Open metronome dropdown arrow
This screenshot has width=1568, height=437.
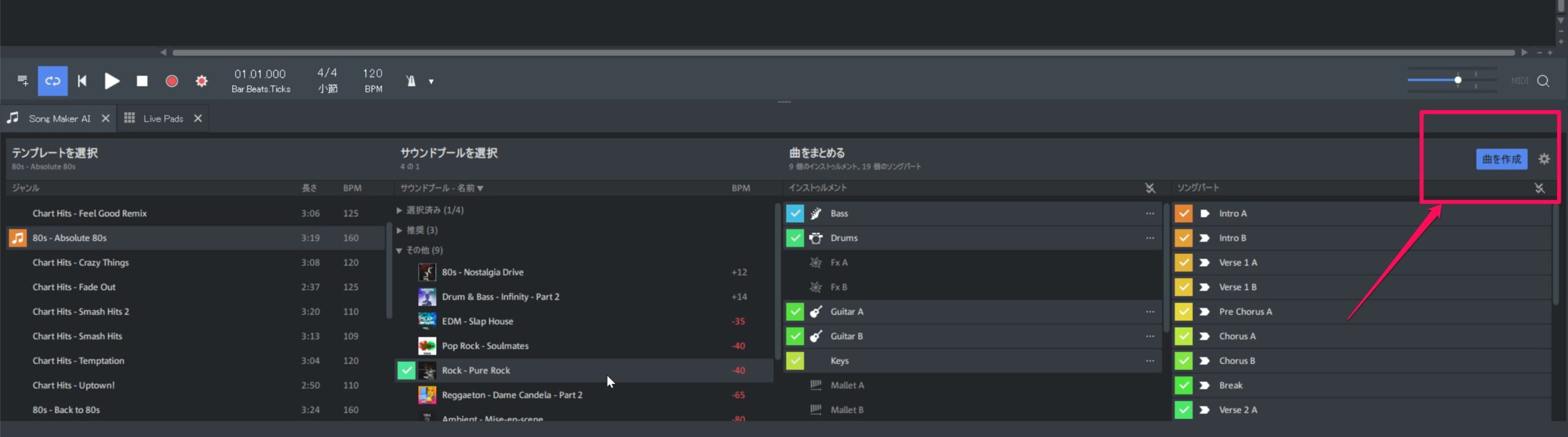431,81
